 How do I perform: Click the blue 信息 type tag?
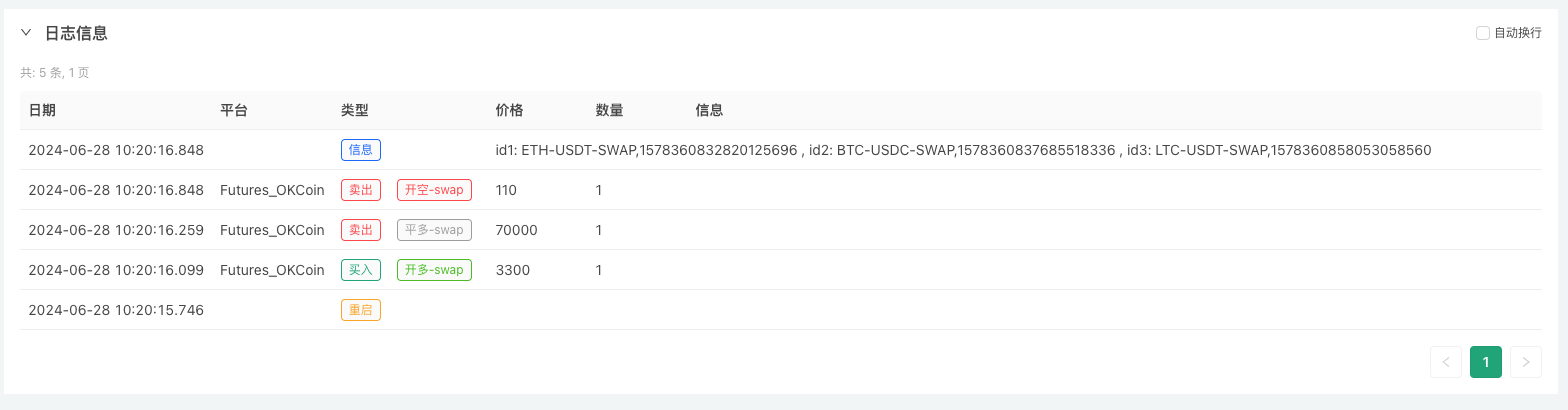click(360, 150)
